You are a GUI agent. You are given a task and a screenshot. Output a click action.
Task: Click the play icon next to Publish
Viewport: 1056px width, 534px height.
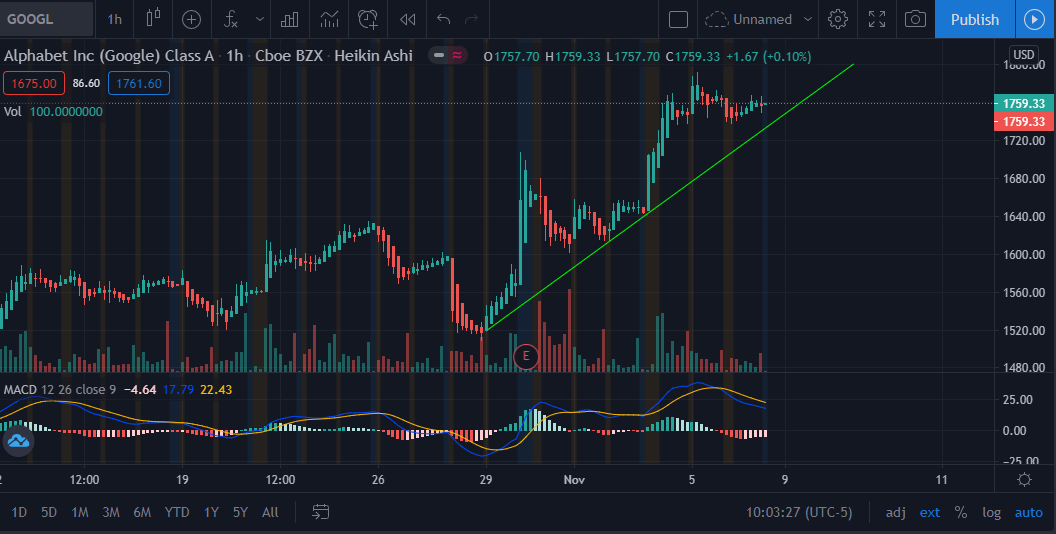(x=1035, y=20)
